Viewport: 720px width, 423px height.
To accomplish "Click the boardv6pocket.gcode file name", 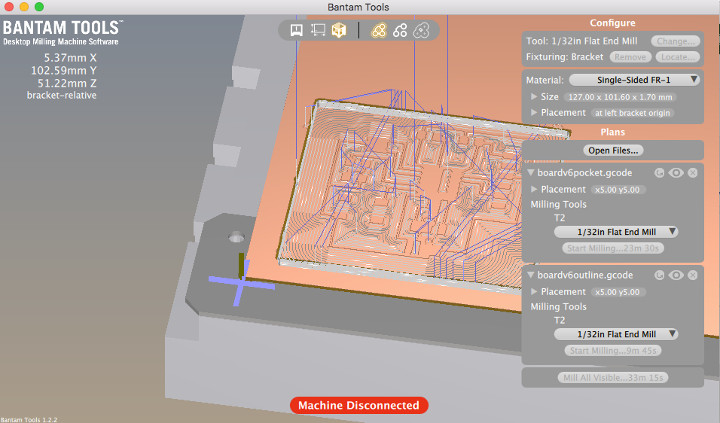I will point(585,173).
